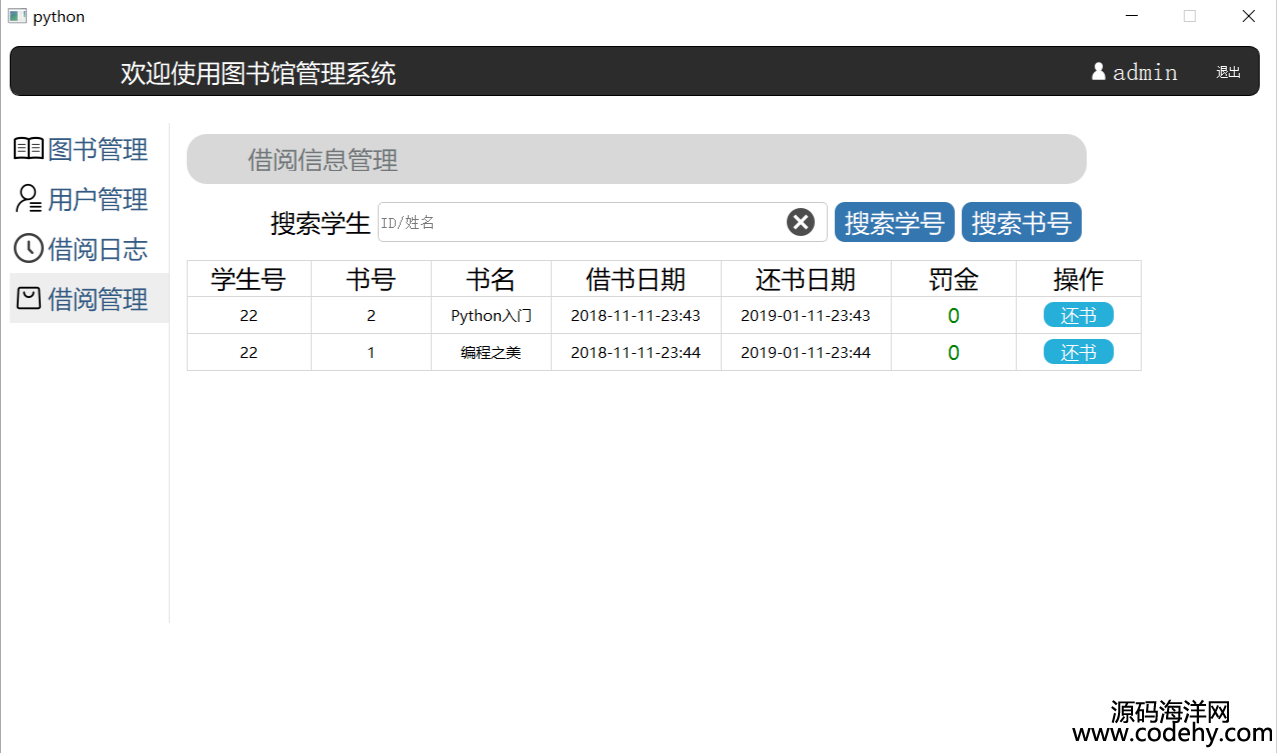Click the user icon beside 用户管理

coord(28,199)
